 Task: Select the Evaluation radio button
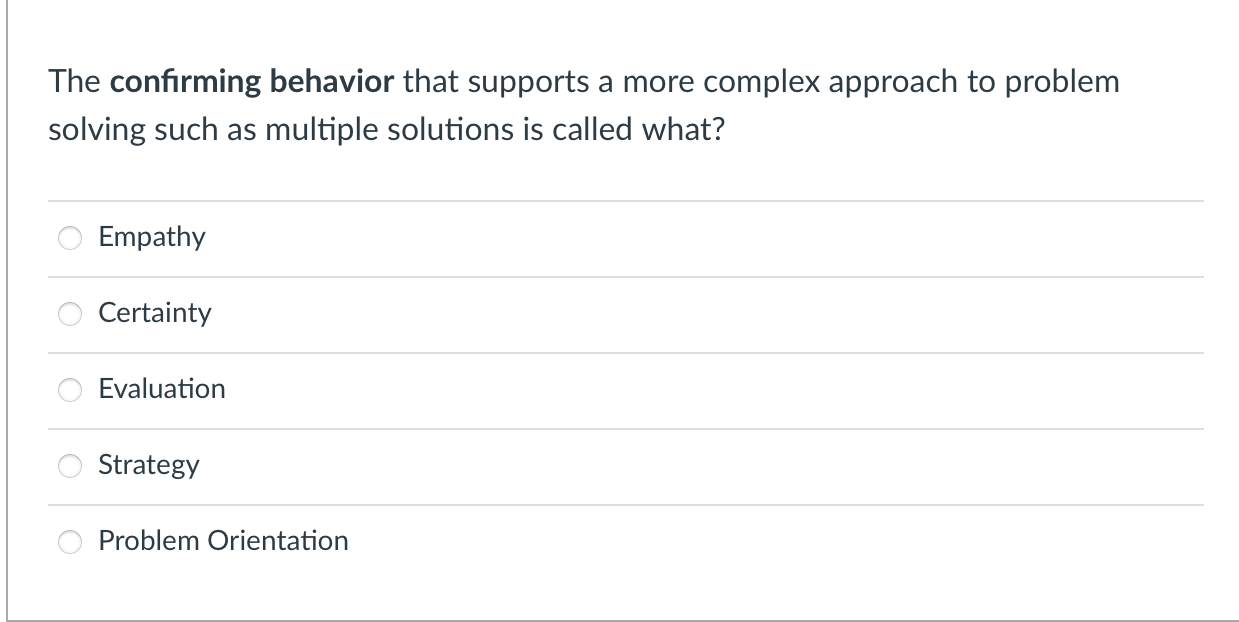pyautogui.click(x=69, y=389)
